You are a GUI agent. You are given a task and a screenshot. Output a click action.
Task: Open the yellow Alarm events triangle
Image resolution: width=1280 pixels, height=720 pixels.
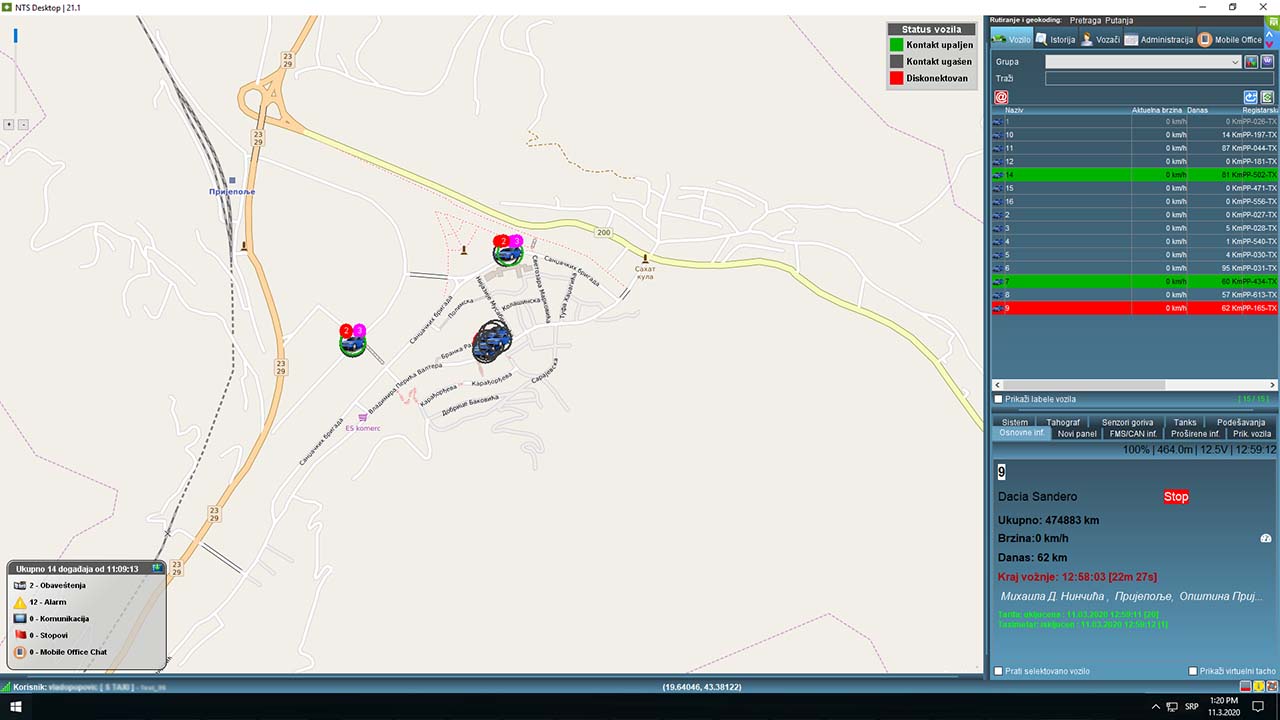coord(20,602)
